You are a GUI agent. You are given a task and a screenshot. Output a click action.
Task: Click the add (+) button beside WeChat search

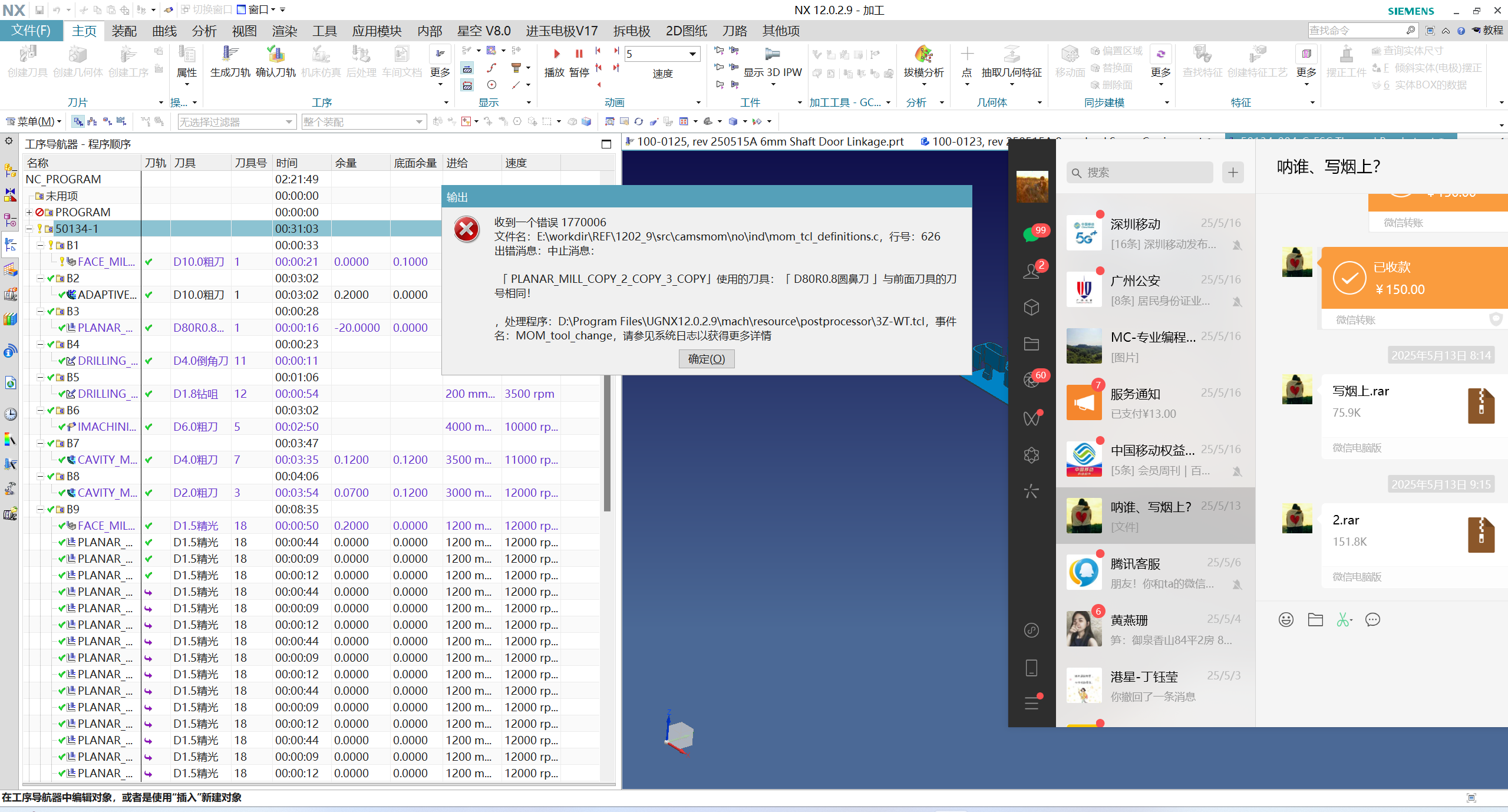click(x=1233, y=173)
